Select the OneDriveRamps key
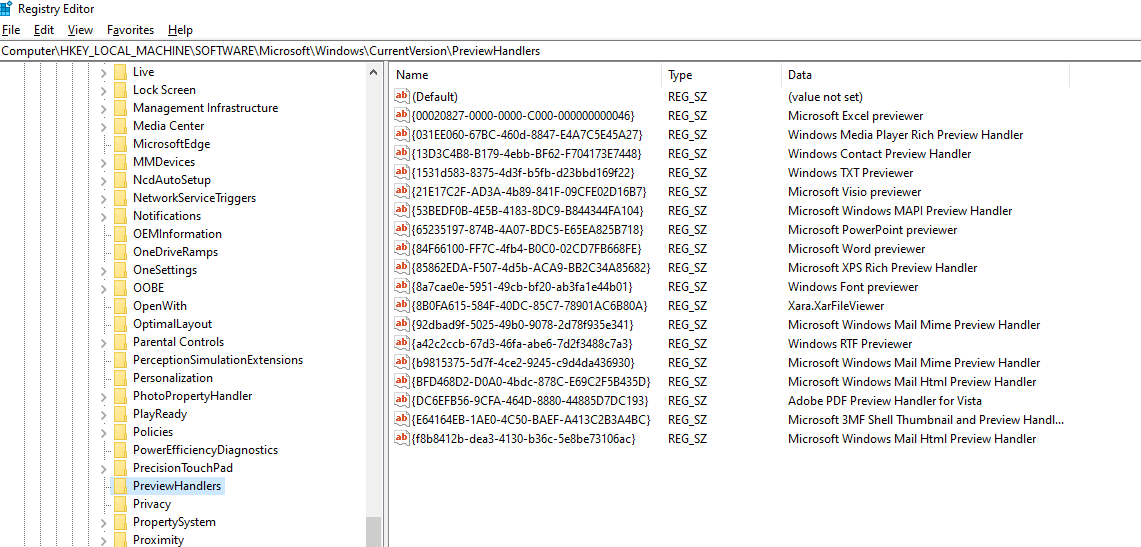The width and height of the screenshot is (1141, 547). tap(175, 252)
